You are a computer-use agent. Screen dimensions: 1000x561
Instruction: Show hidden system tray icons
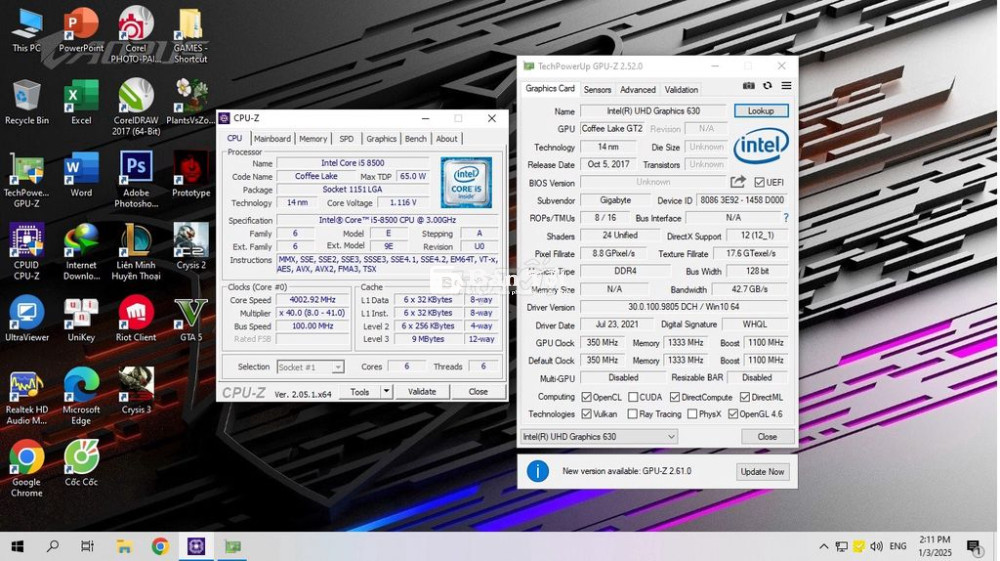click(823, 546)
